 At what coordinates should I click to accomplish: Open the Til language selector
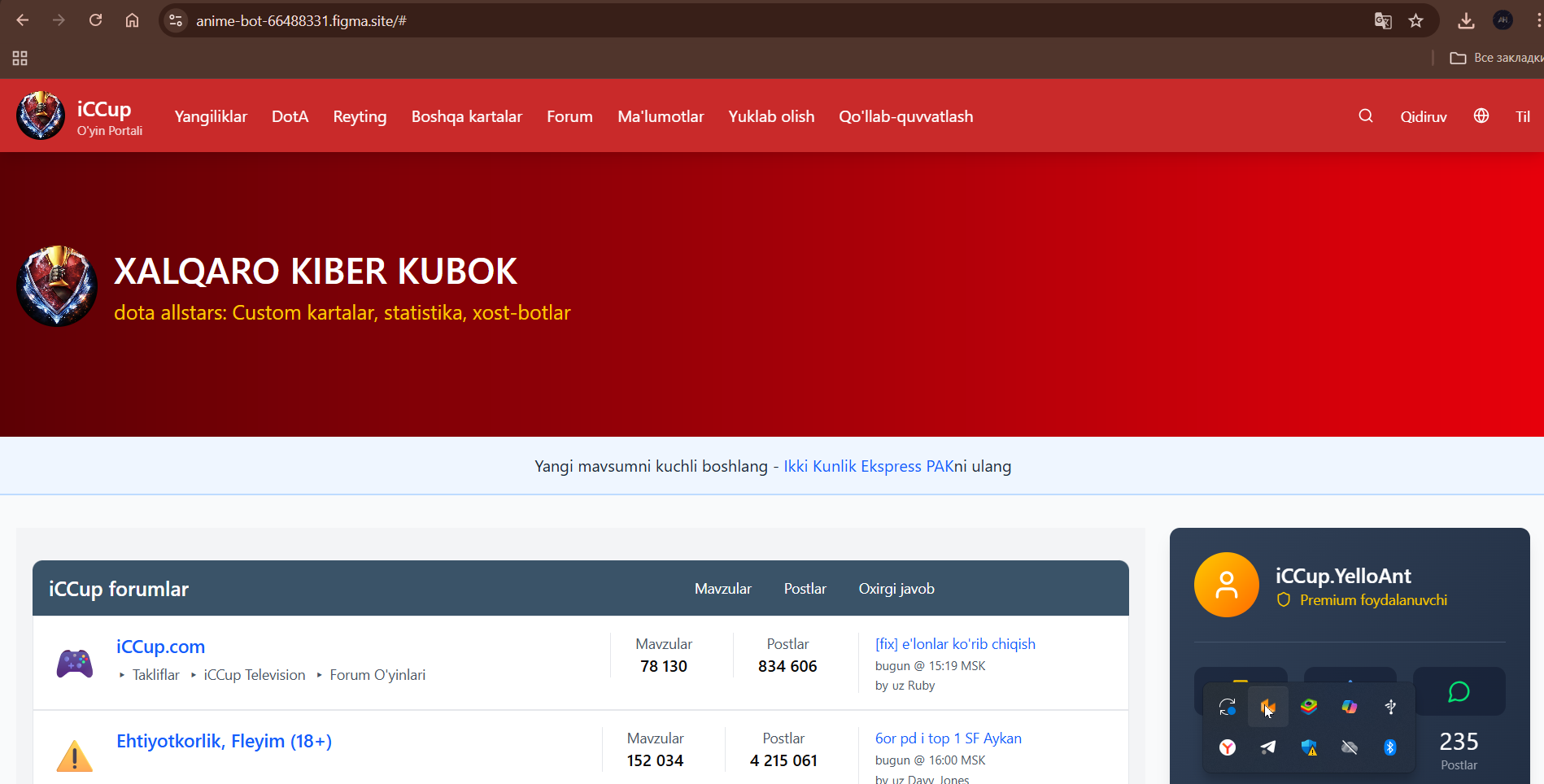(1523, 117)
